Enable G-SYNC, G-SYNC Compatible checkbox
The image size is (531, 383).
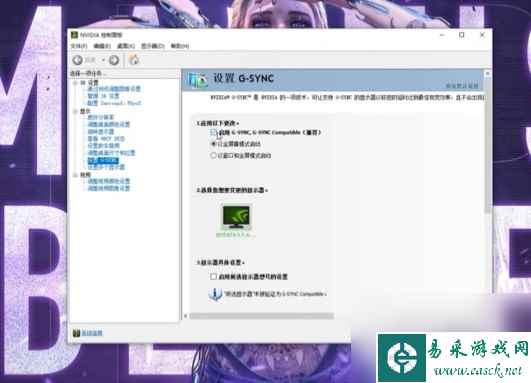click(x=213, y=132)
